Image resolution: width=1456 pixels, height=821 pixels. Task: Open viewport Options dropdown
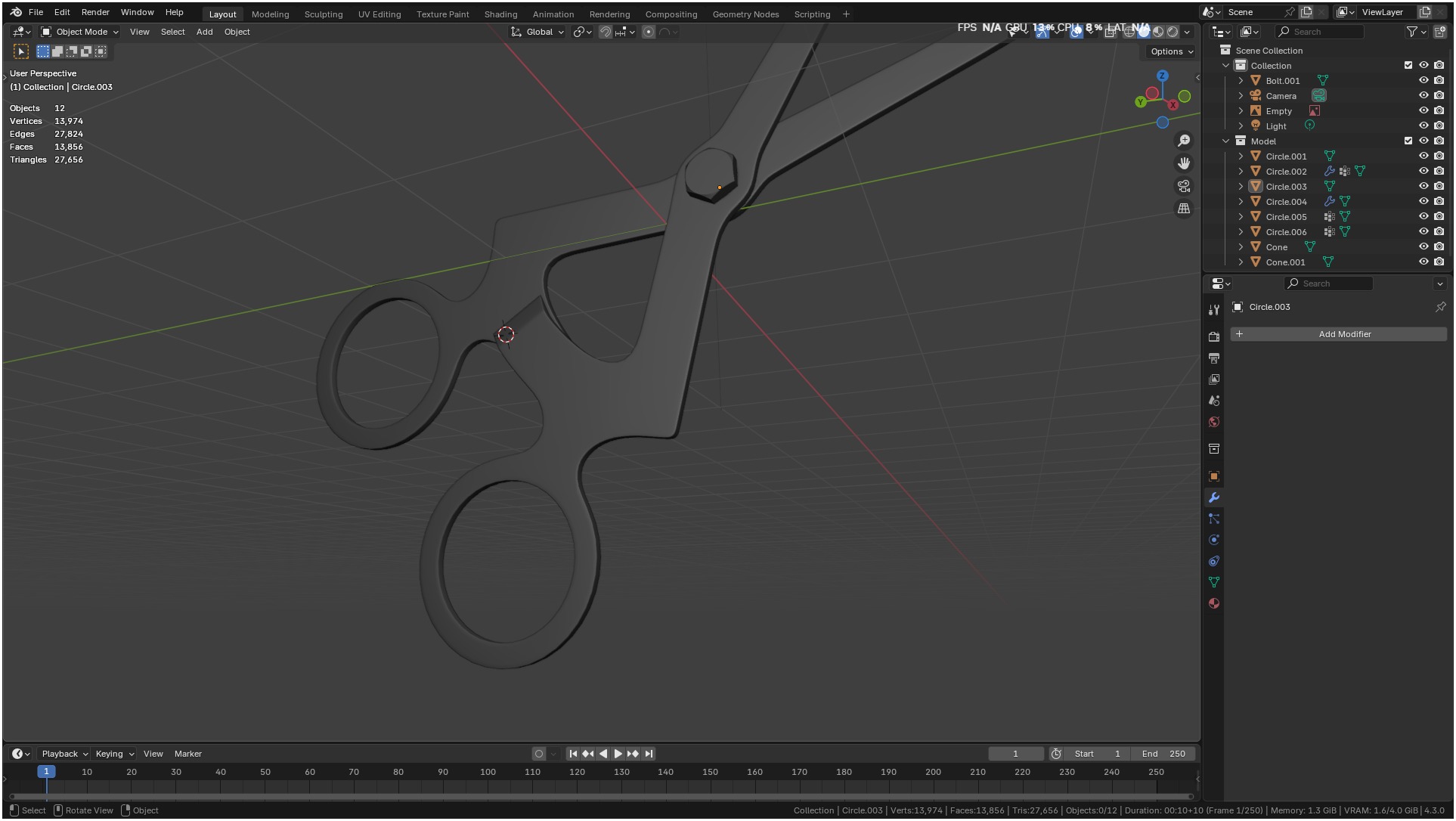pyautogui.click(x=1172, y=51)
